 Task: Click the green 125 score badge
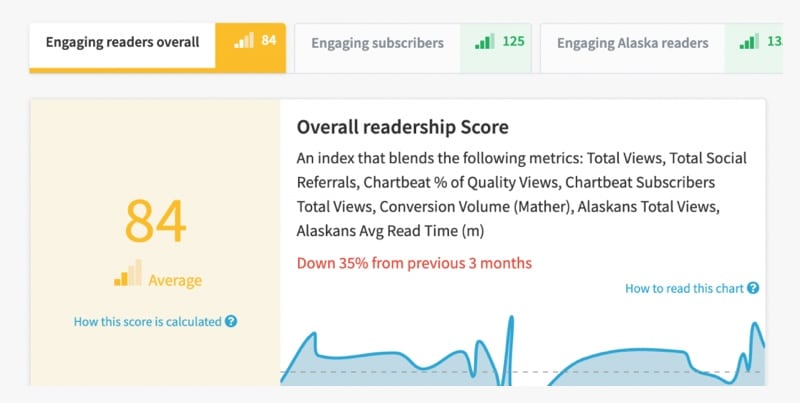coord(495,48)
